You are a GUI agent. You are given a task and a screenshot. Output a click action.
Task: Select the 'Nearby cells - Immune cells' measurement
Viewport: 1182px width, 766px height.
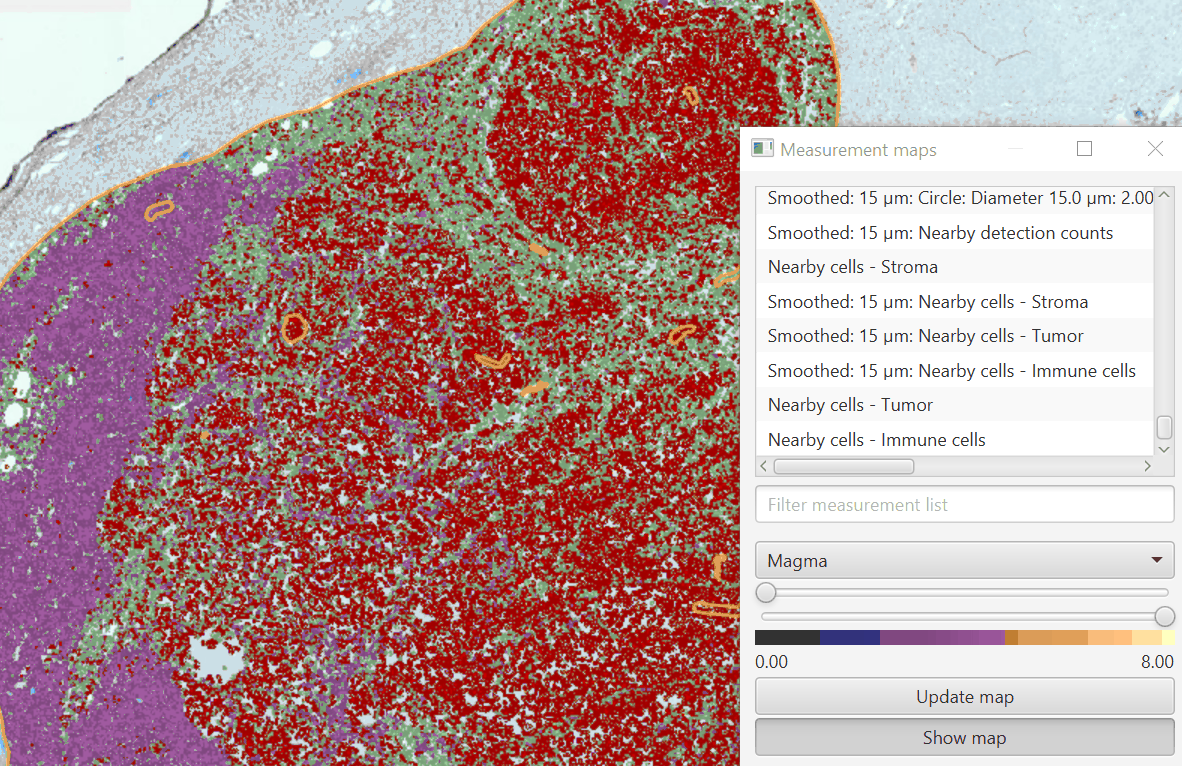pos(876,440)
